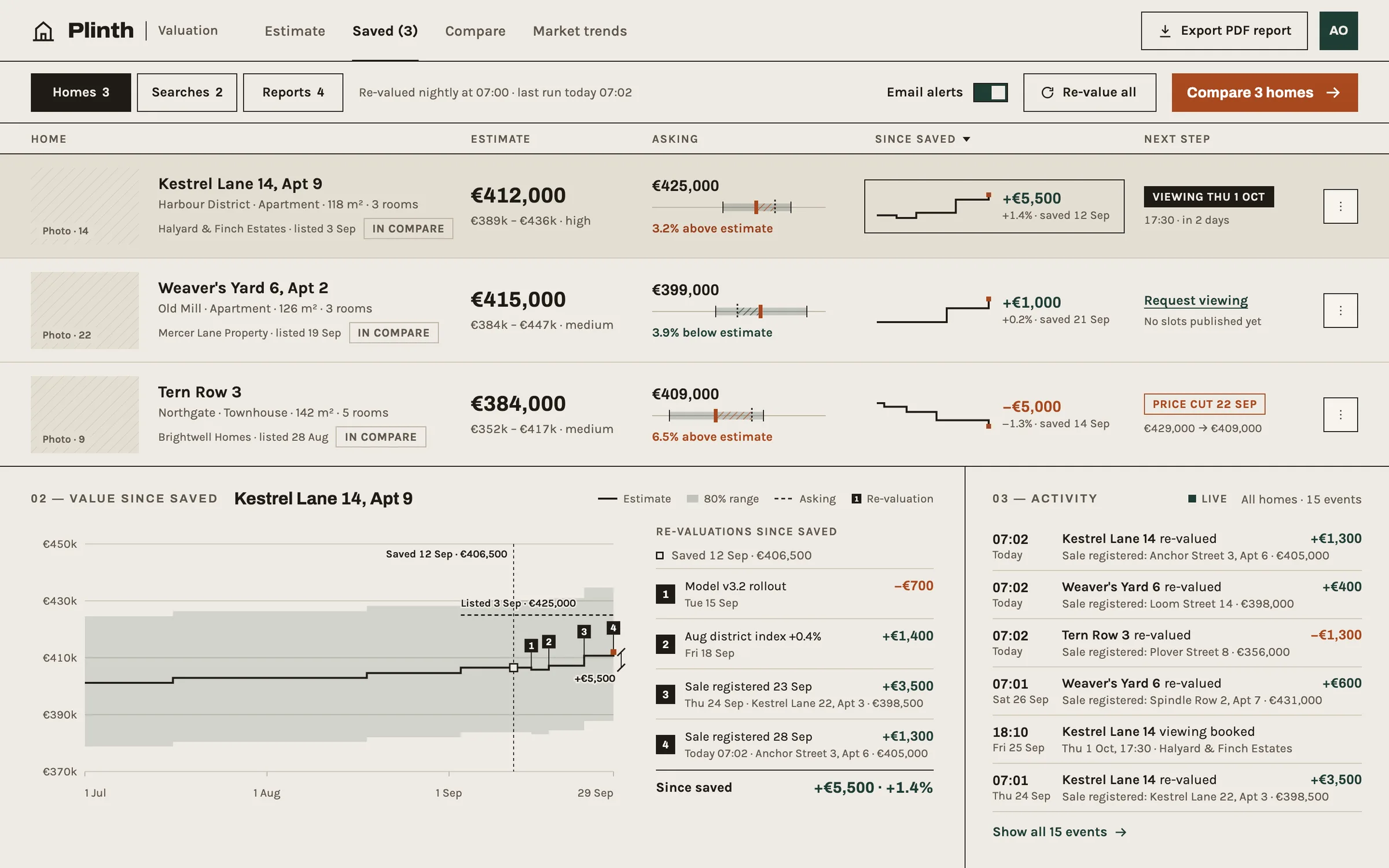Select the Saved (3) tab
1389x868 pixels.
pos(385,31)
